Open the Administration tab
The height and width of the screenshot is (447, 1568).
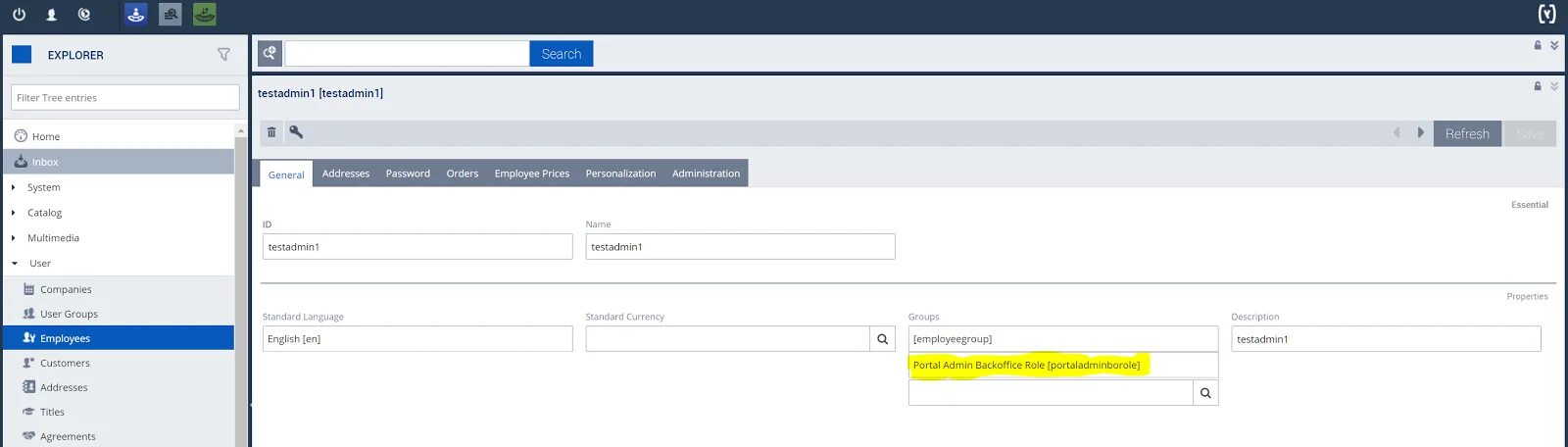pyautogui.click(x=706, y=174)
